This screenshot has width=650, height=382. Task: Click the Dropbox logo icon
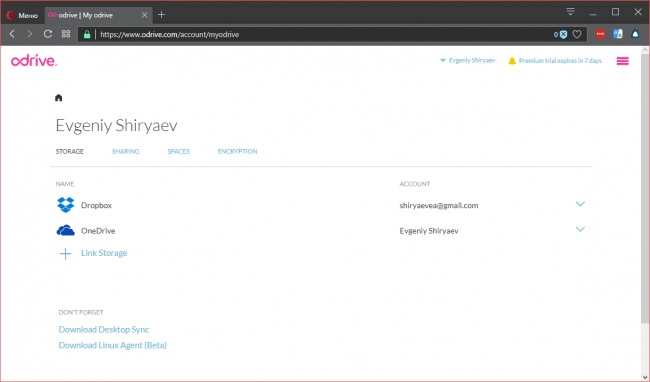coord(65,205)
